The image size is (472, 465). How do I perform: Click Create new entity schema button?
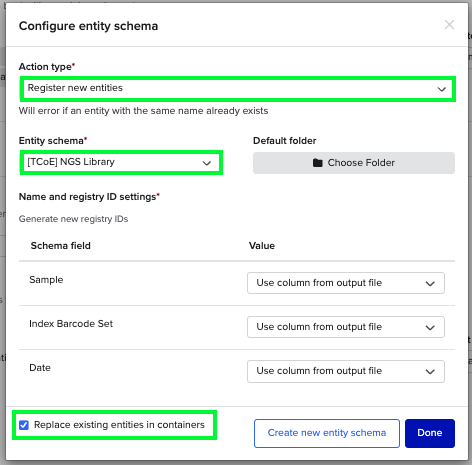coord(327,433)
